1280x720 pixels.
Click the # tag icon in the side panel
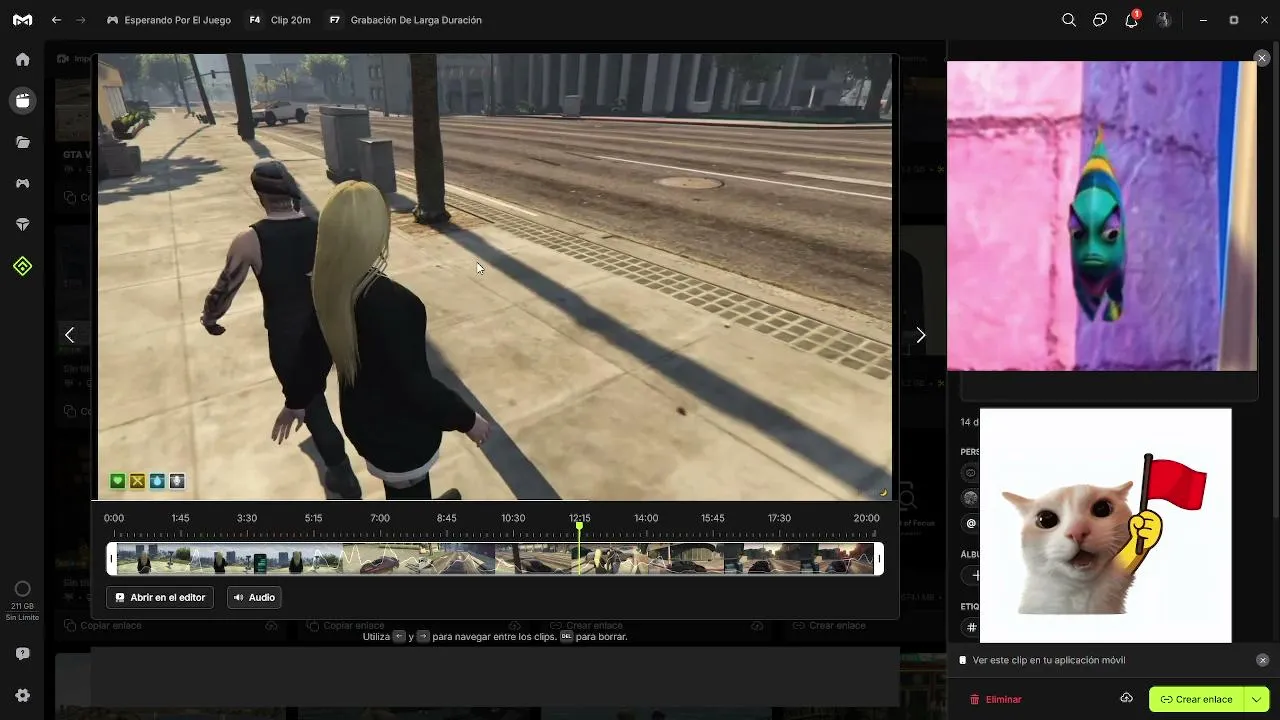coord(970,628)
